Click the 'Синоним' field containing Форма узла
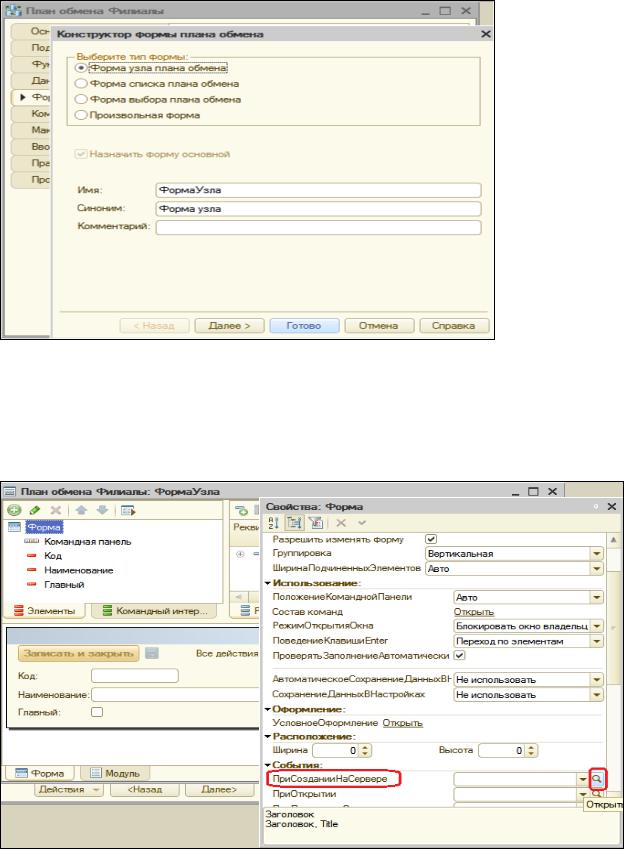624x849 pixels. (318, 208)
